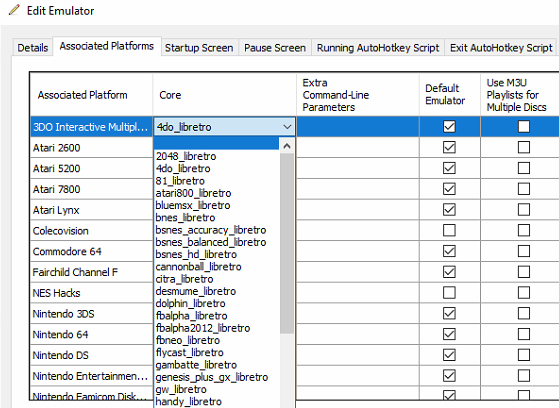Enable M3U playlists for 3DO row
Image resolution: width=559 pixels, height=408 pixels.
pyautogui.click(x=524, y=127)
